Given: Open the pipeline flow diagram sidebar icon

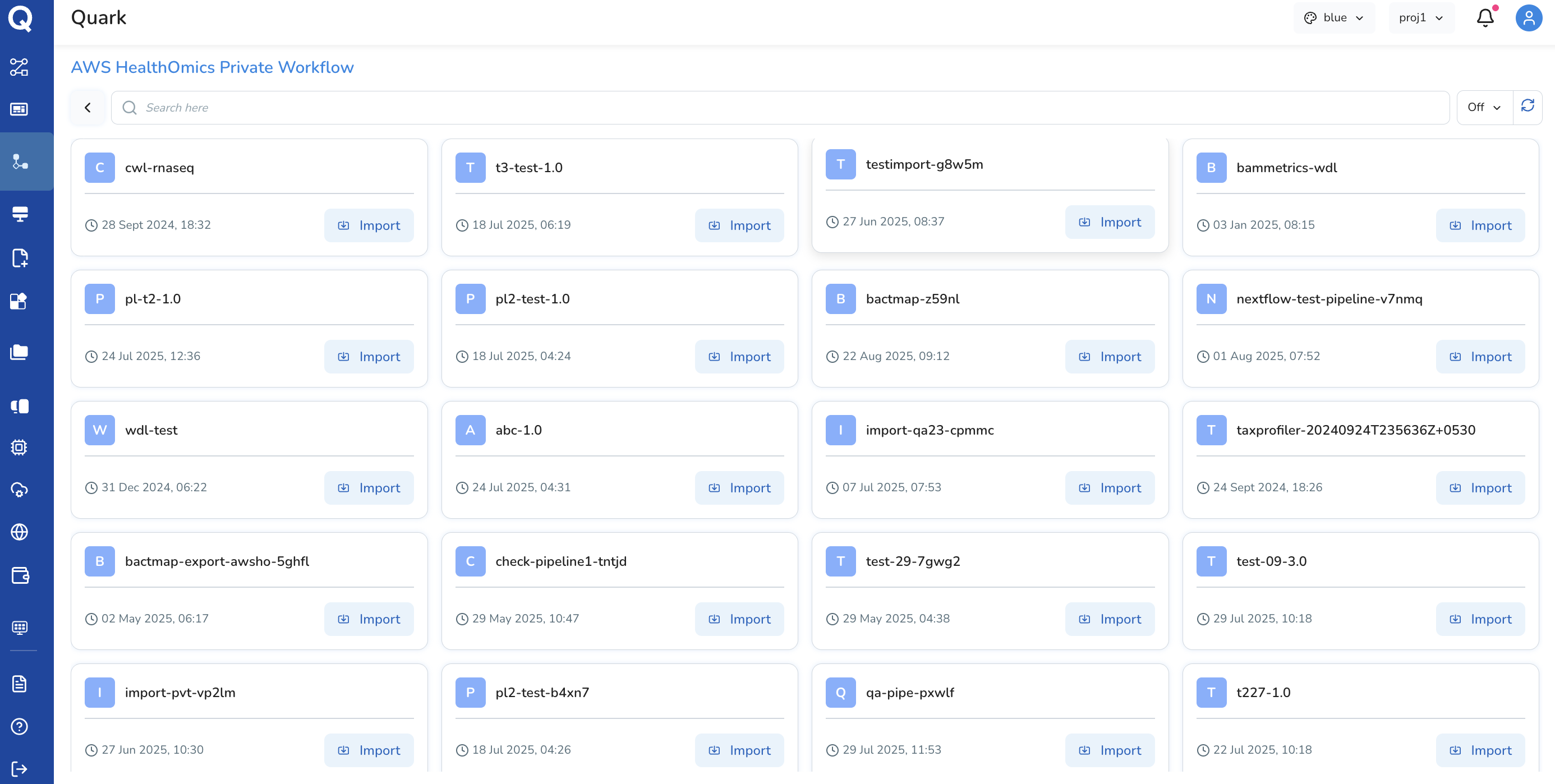Looking at the screenshot, I should tap(19, 67).
